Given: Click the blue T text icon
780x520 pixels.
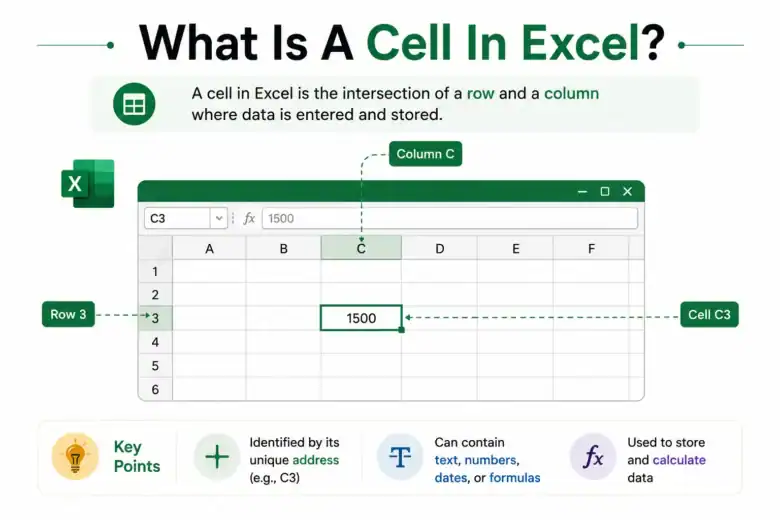Looking at the screenshot, I should tap(400, 456).
